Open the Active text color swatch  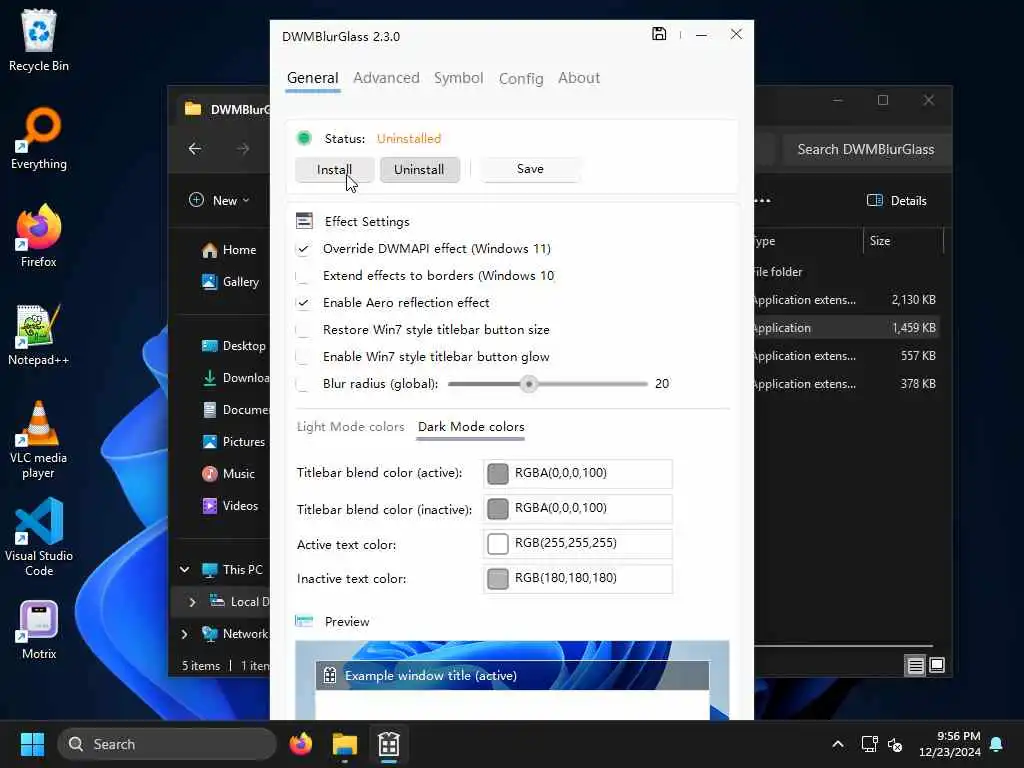tap(498, 543)
